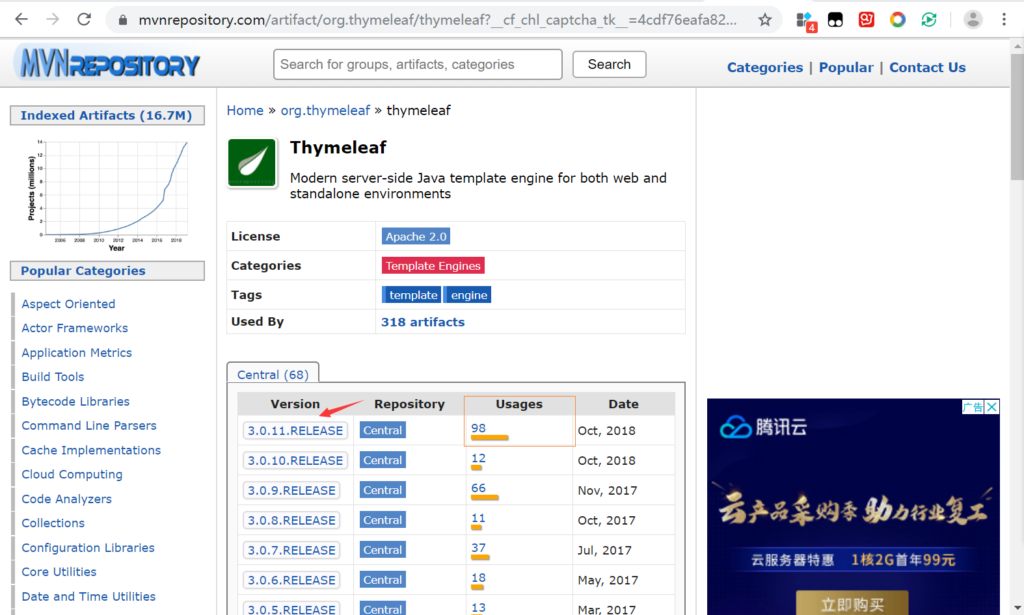Select the Central (68) tab

click(273, 374)
